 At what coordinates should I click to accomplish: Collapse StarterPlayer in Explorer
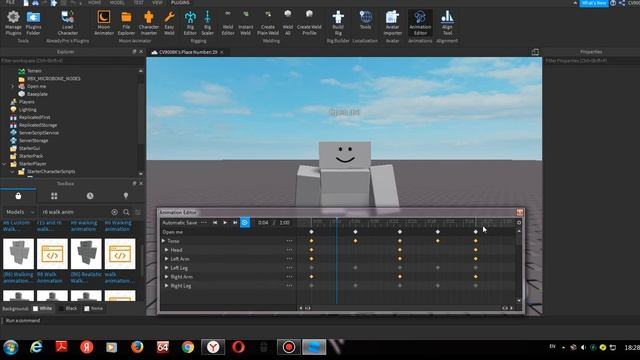pyautogui.click(x=4, y=164)
